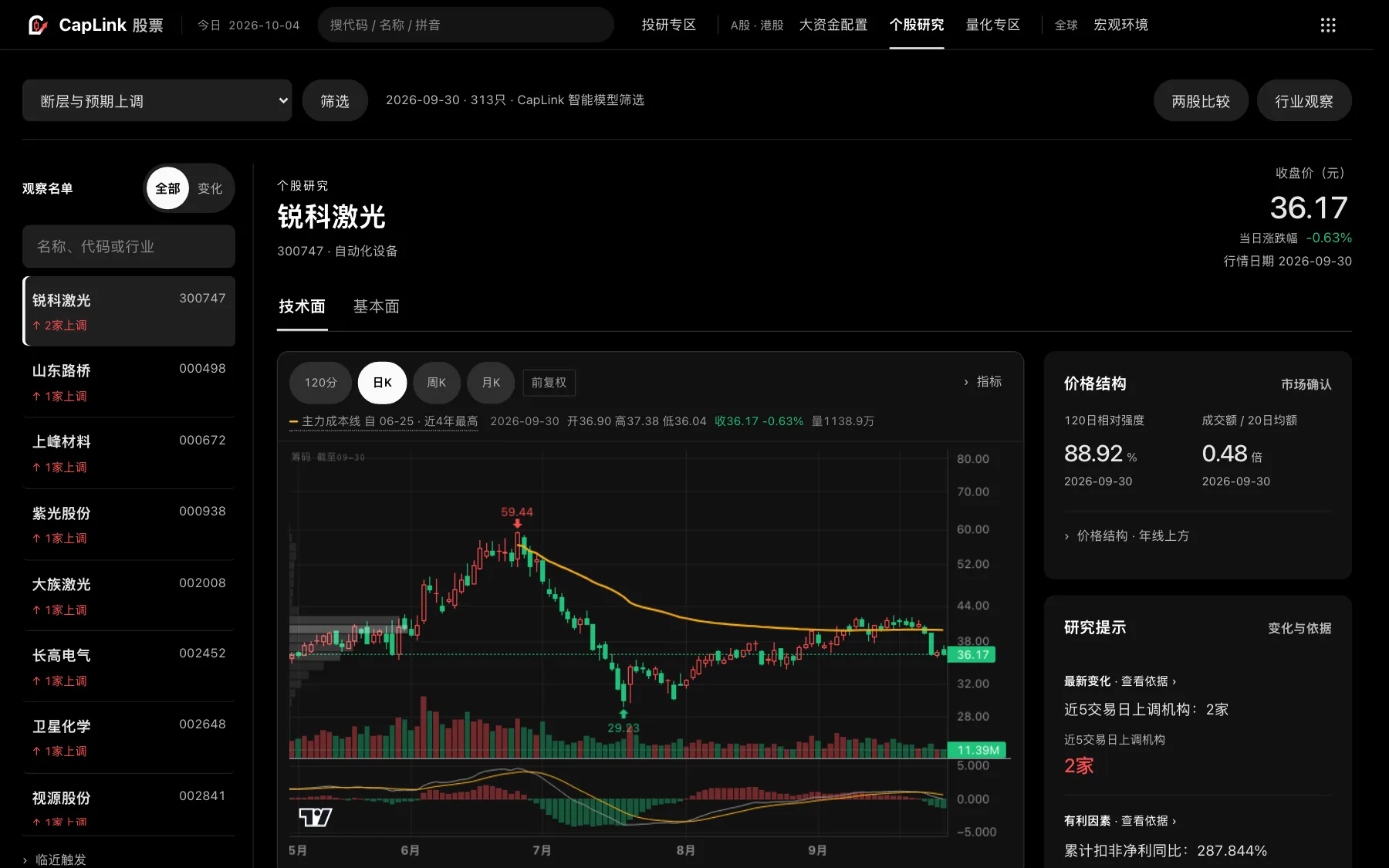The image size is (1389, 868).
Task: Switch to the 技术面 tab
Action: 302,307
